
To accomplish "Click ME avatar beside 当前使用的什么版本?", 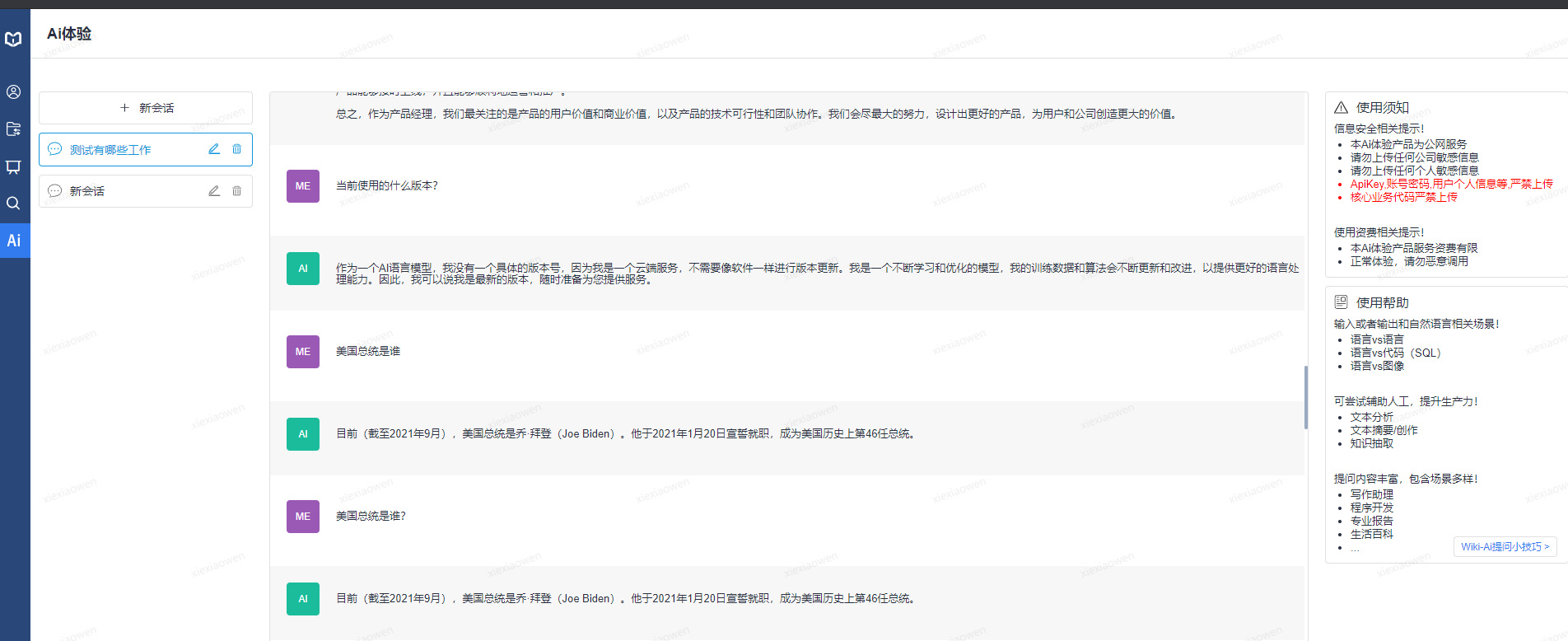I will (303, 186).
